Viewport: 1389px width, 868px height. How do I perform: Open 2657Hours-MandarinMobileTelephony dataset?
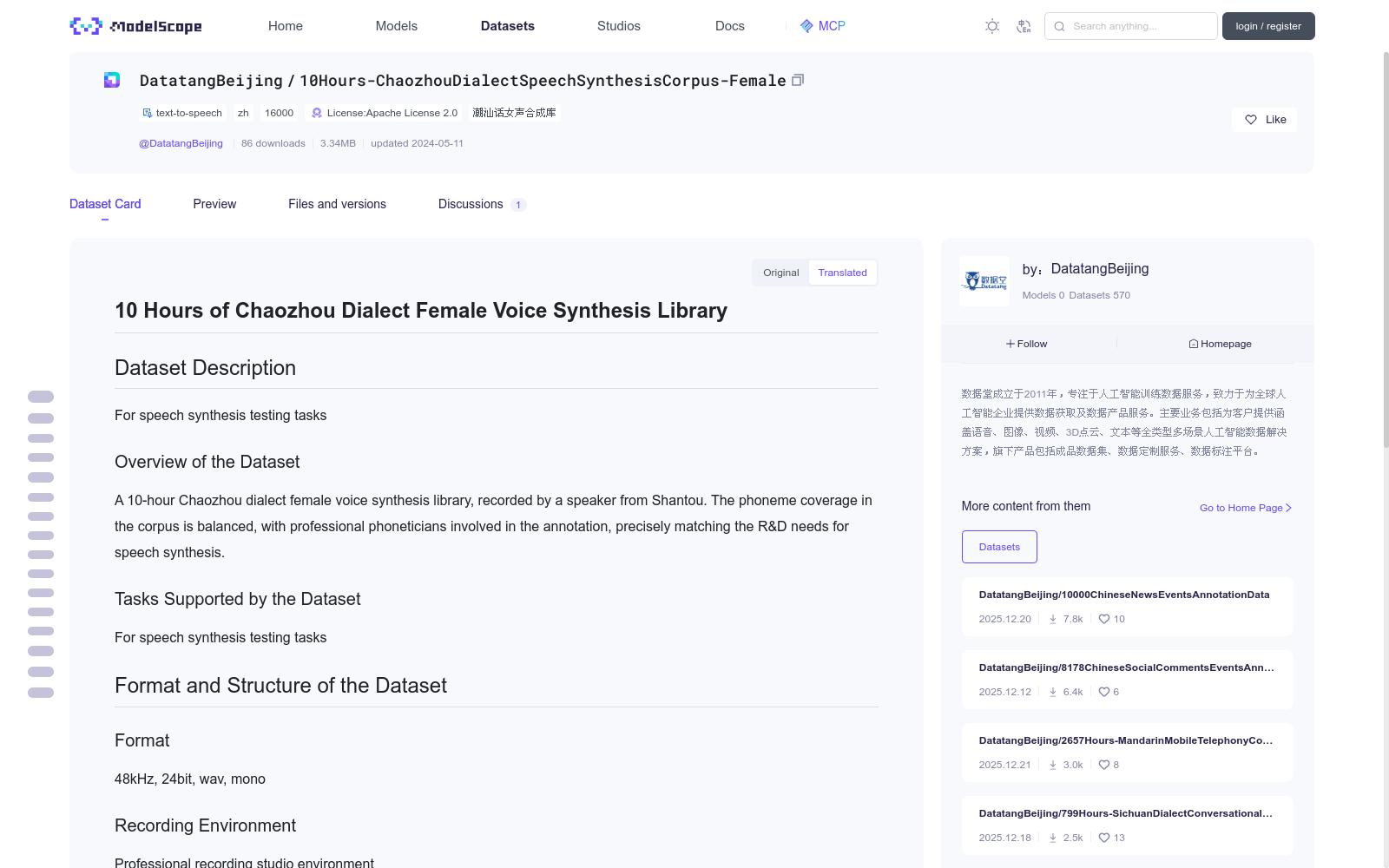(x=1126, y=740)
